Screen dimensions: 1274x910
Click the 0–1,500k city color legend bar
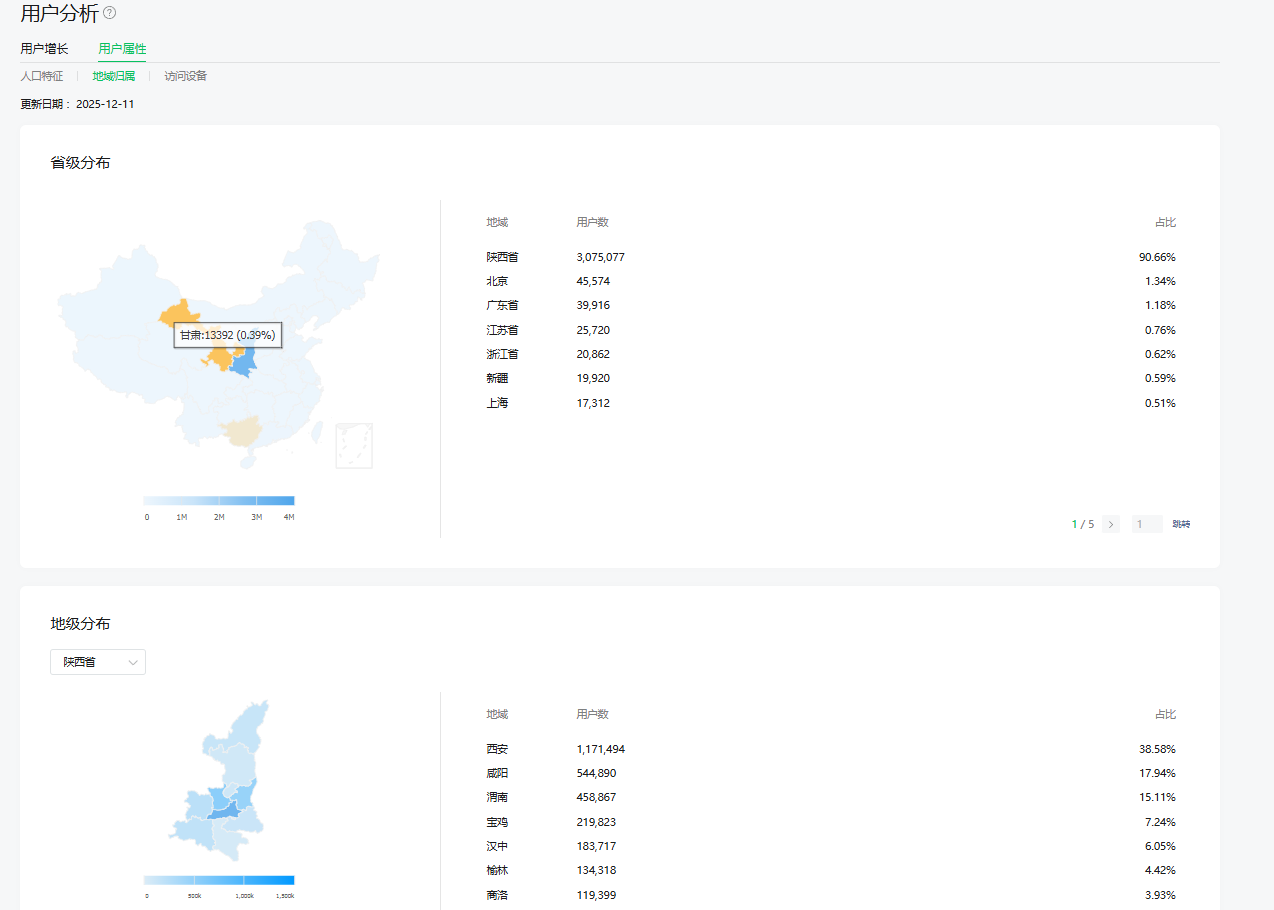(x=219, y=880)
